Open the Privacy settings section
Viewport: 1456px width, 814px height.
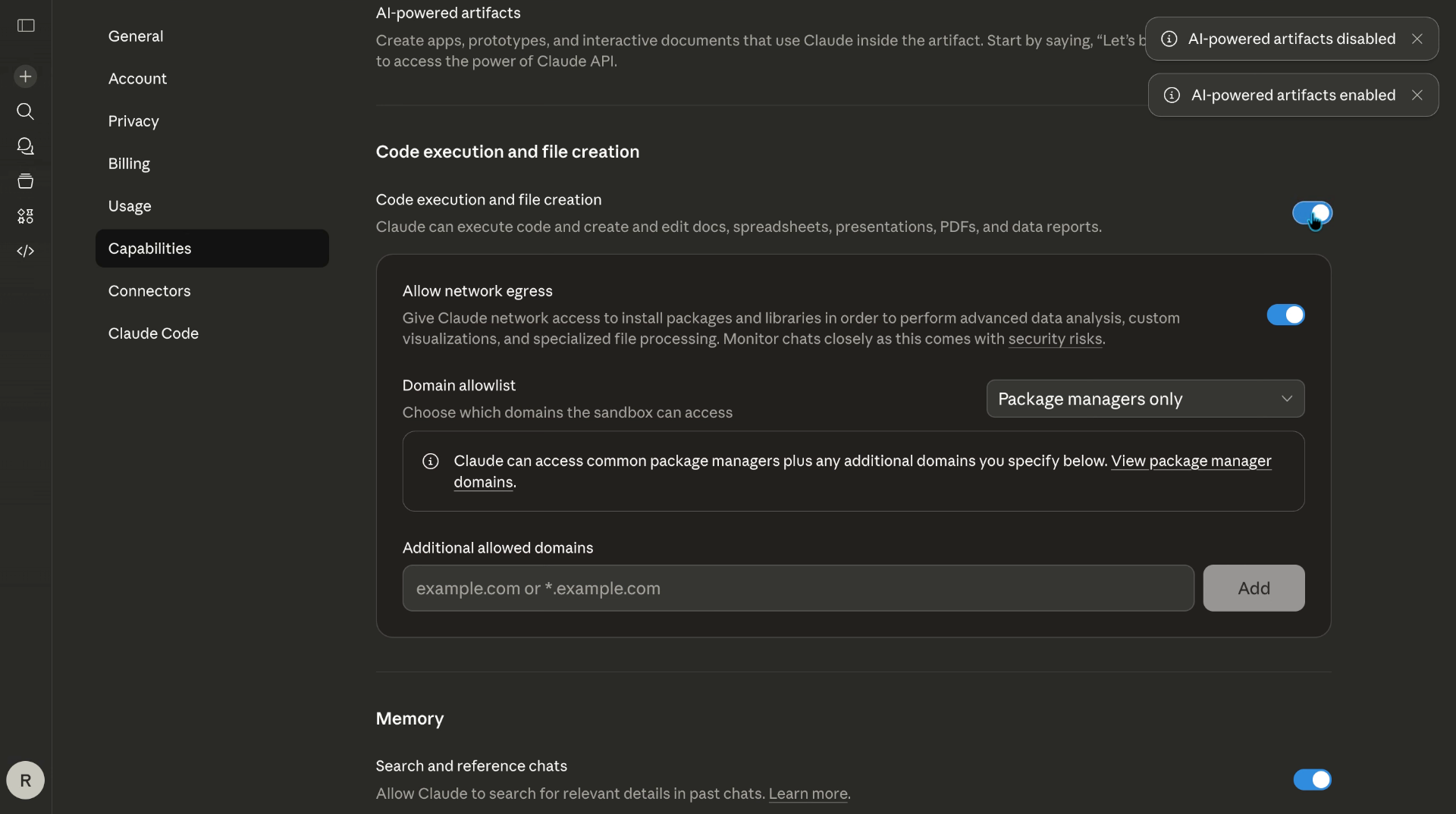pos(133,121)
